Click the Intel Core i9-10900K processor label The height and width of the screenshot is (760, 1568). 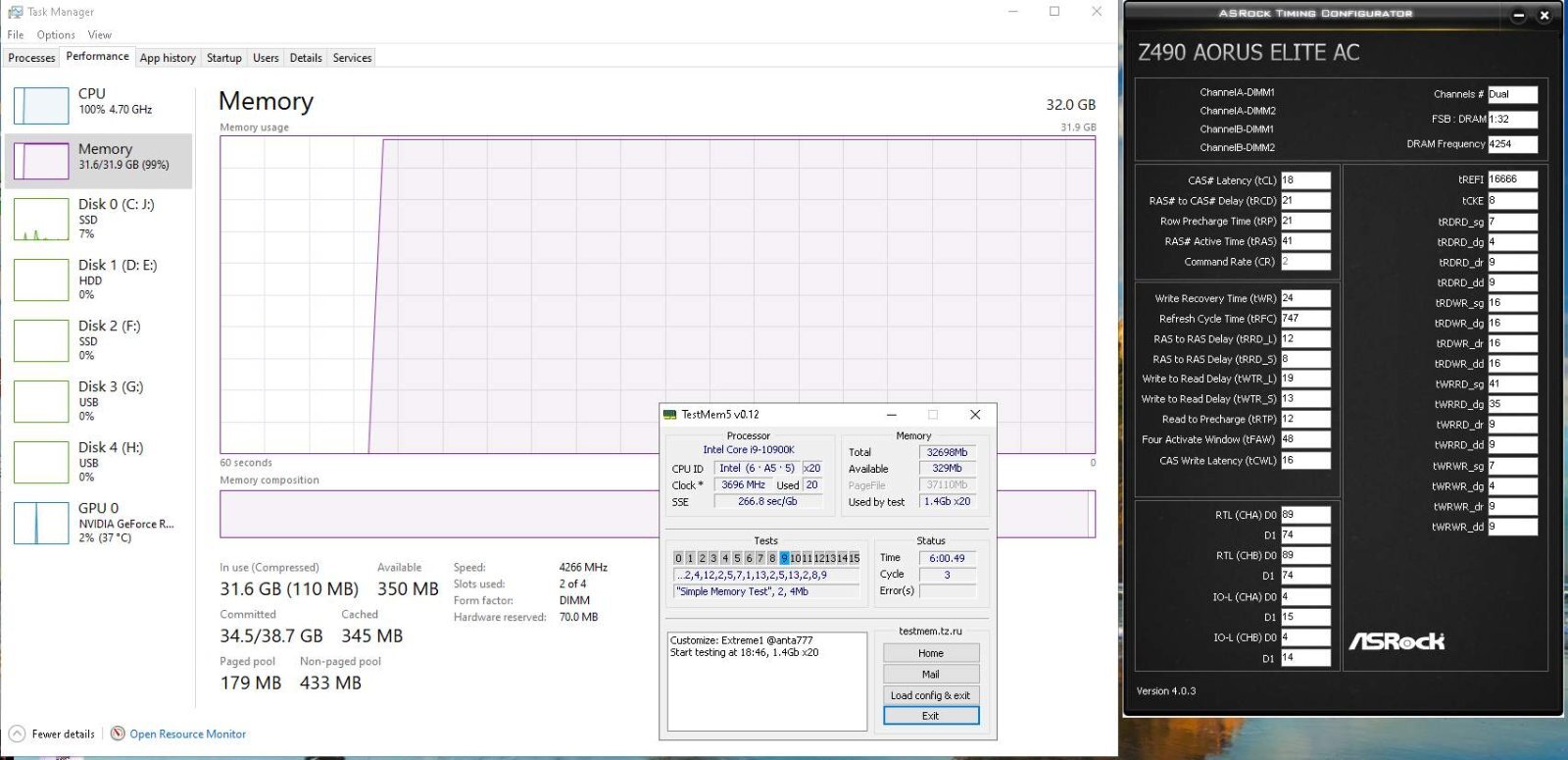[749, 450]
